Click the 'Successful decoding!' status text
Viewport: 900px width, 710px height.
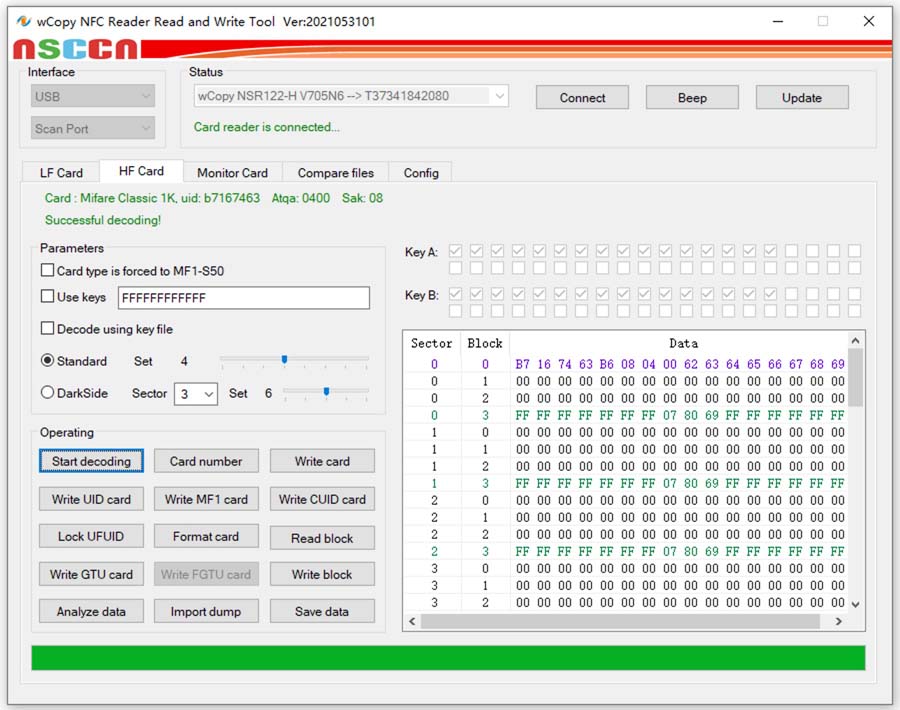coord(103,220)
